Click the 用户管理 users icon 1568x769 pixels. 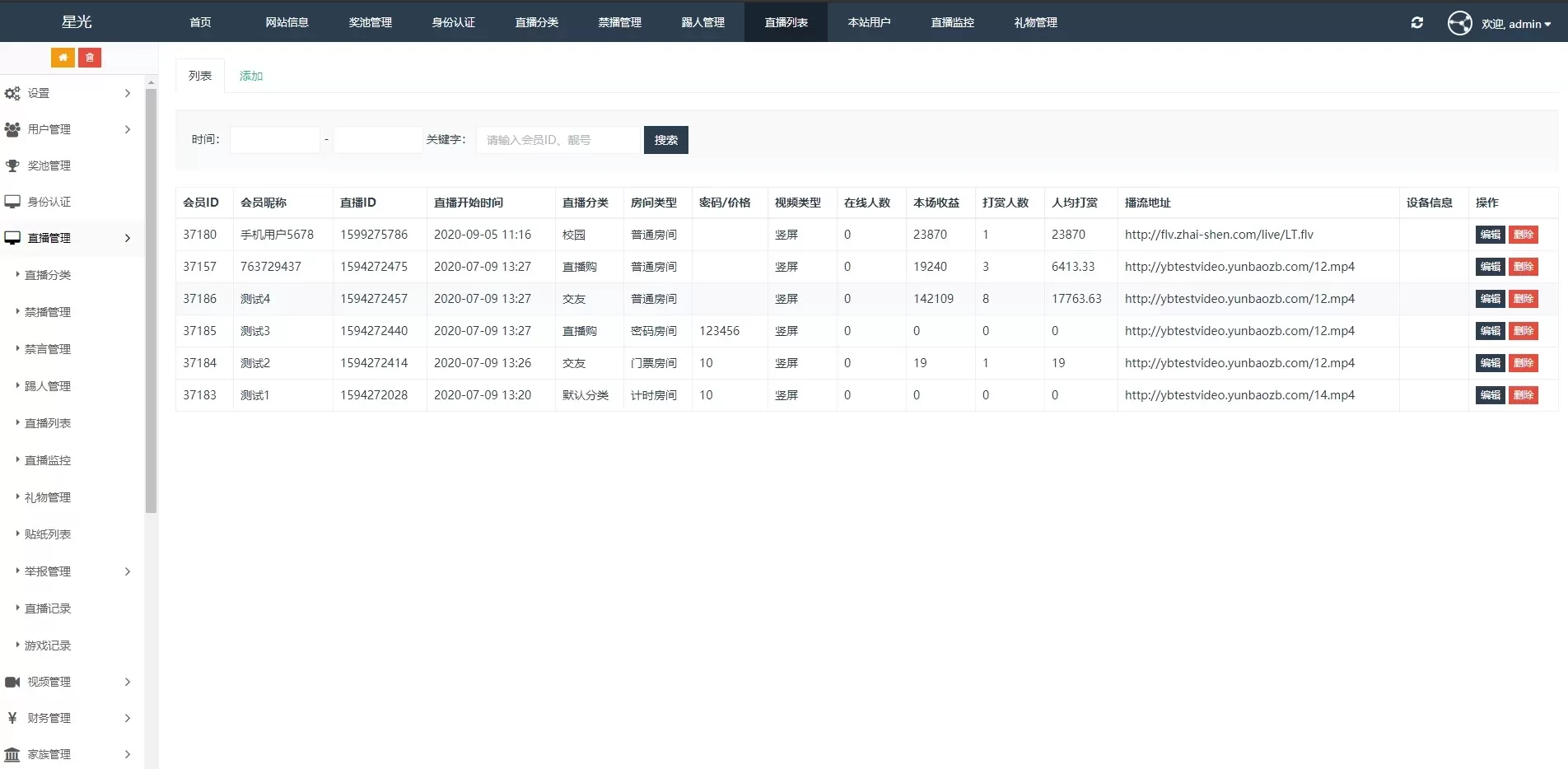click(12, 129)
